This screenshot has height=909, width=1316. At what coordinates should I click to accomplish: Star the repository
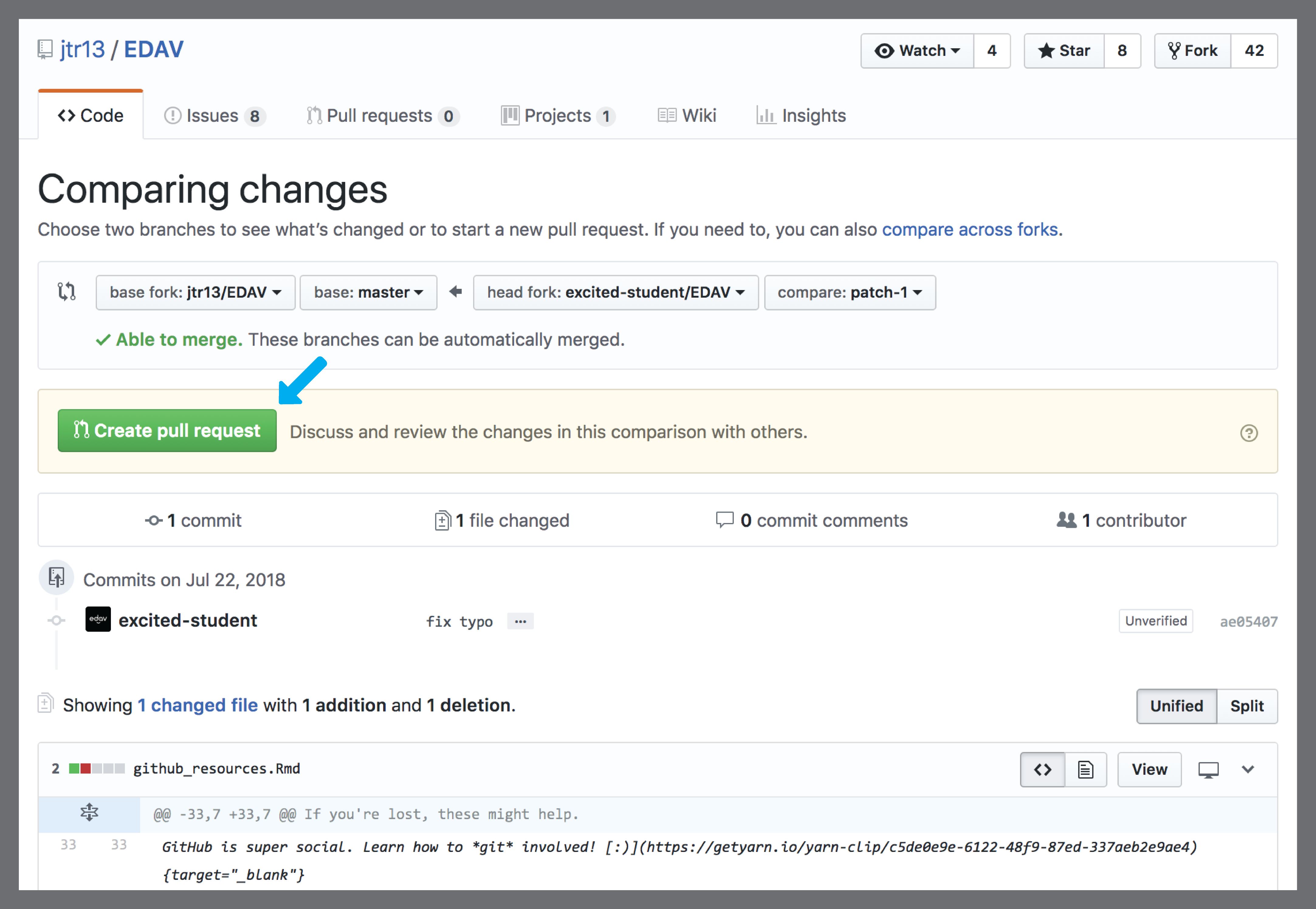point(1064,51)
